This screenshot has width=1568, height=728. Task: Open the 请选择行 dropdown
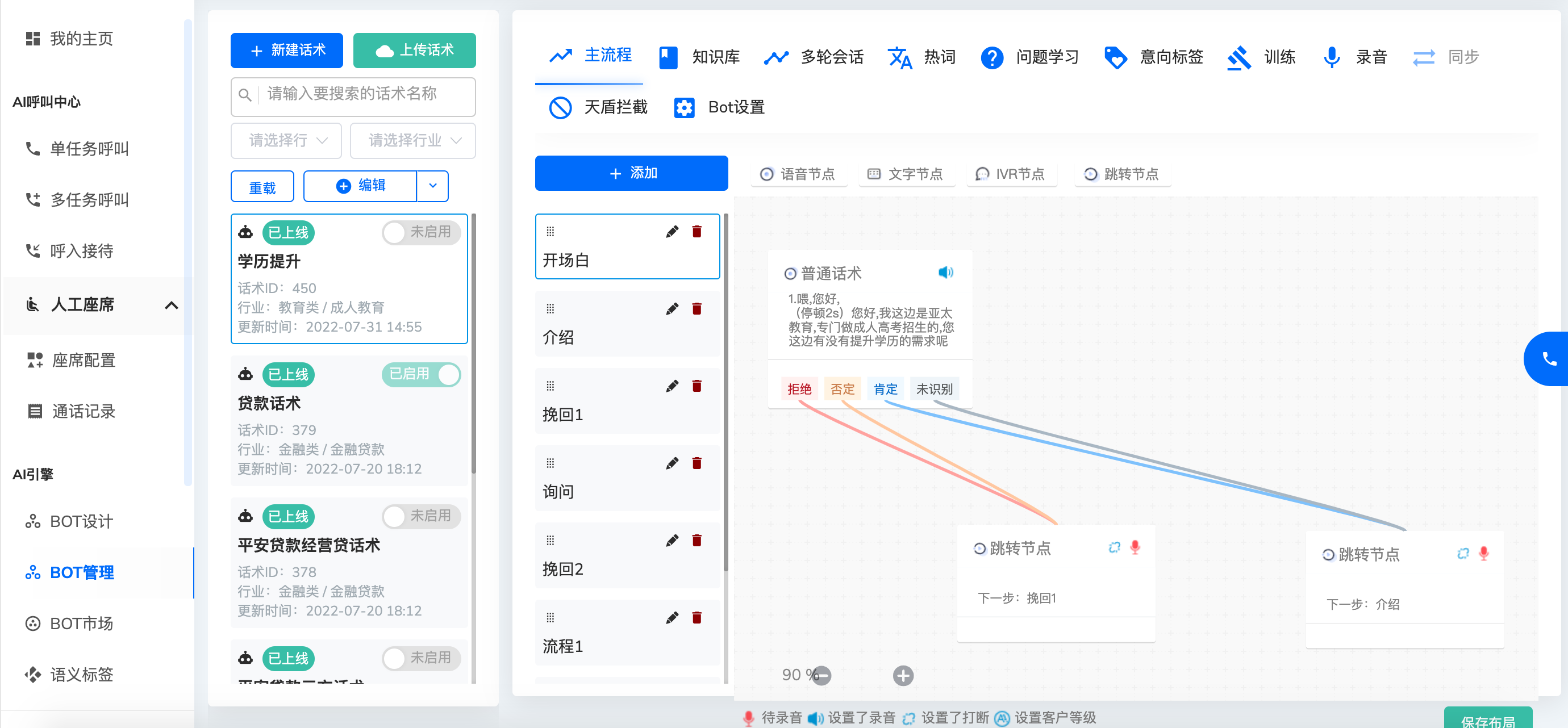286,140
